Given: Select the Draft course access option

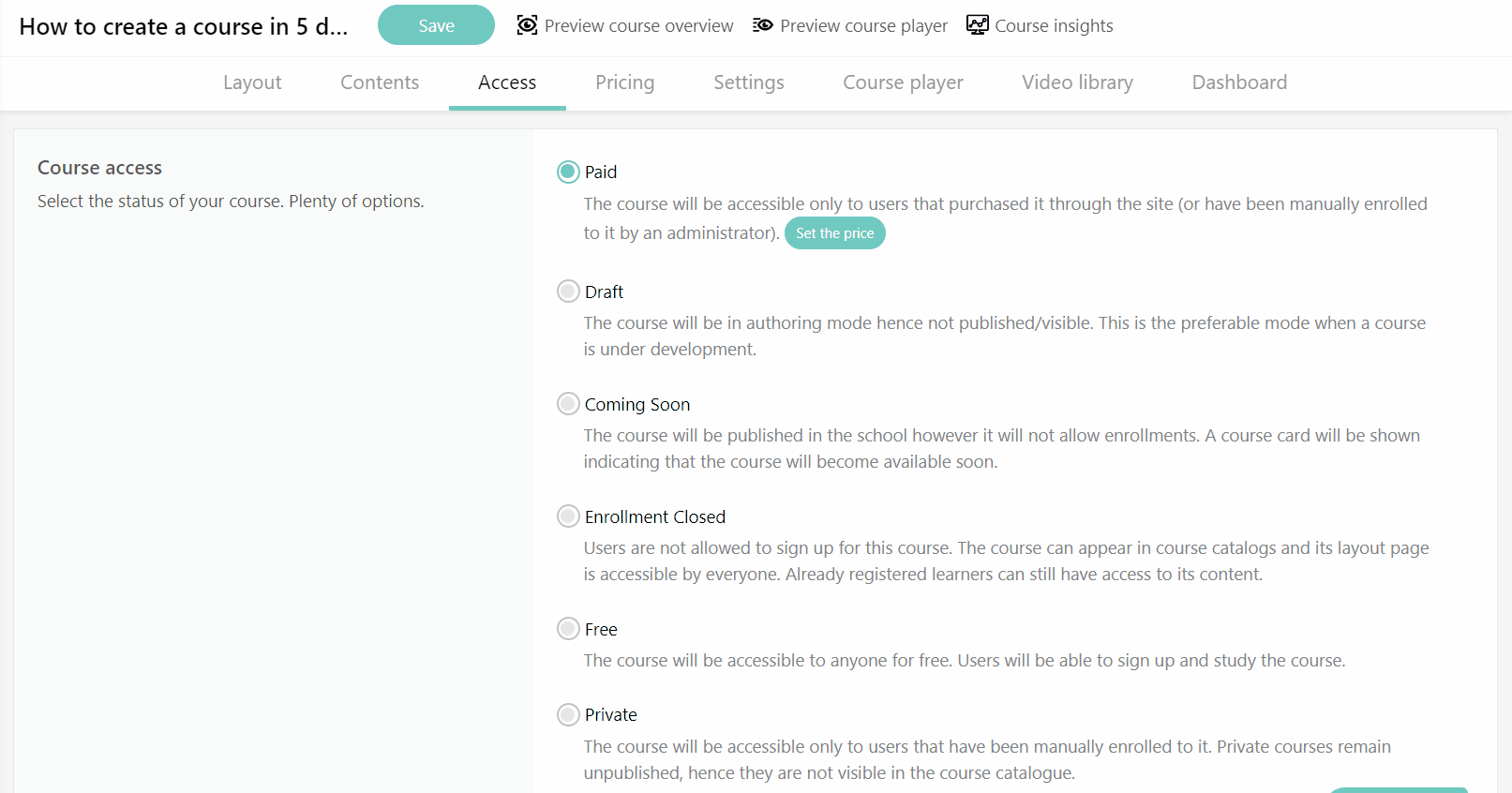Looking at the screenshot, I should [567, 291].
